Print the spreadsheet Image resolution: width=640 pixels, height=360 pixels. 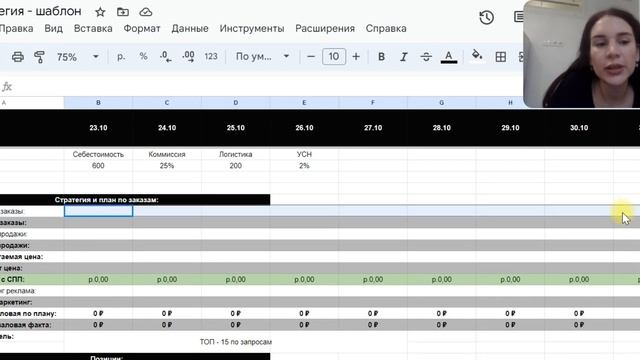click(18, 57)
